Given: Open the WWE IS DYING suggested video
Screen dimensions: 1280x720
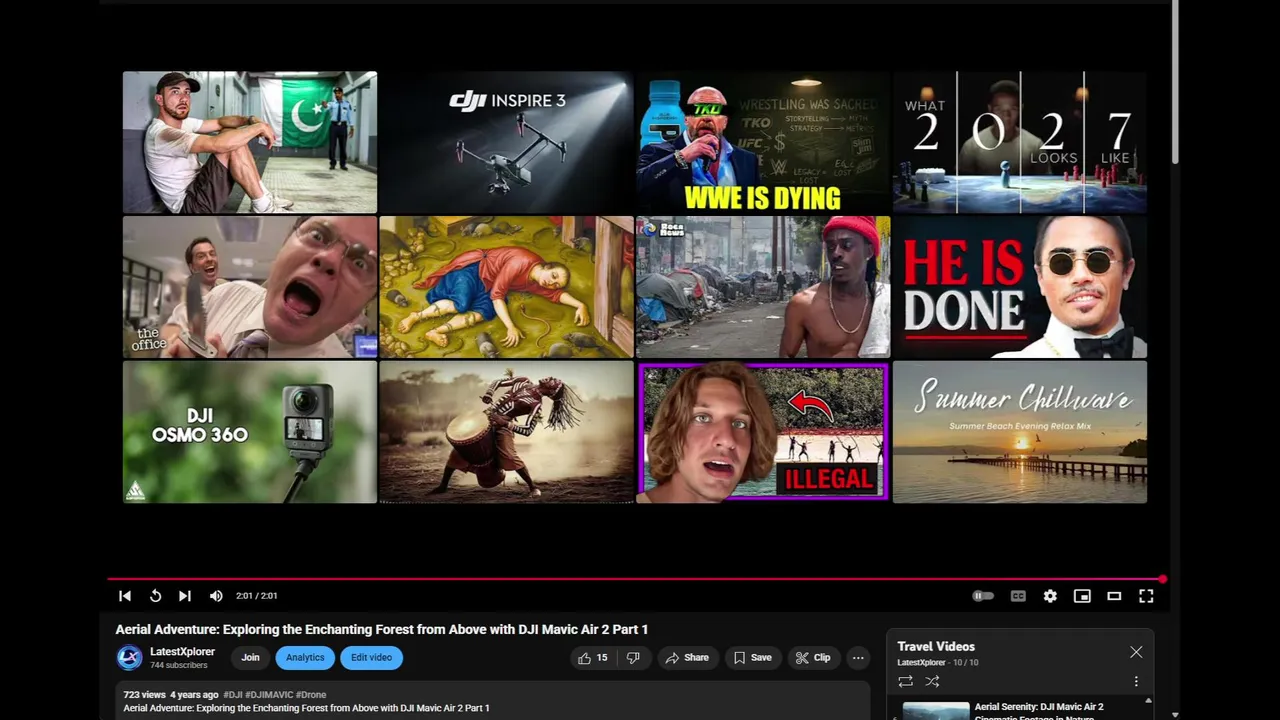Looking at the screenshot, I should tap(763, 142).
